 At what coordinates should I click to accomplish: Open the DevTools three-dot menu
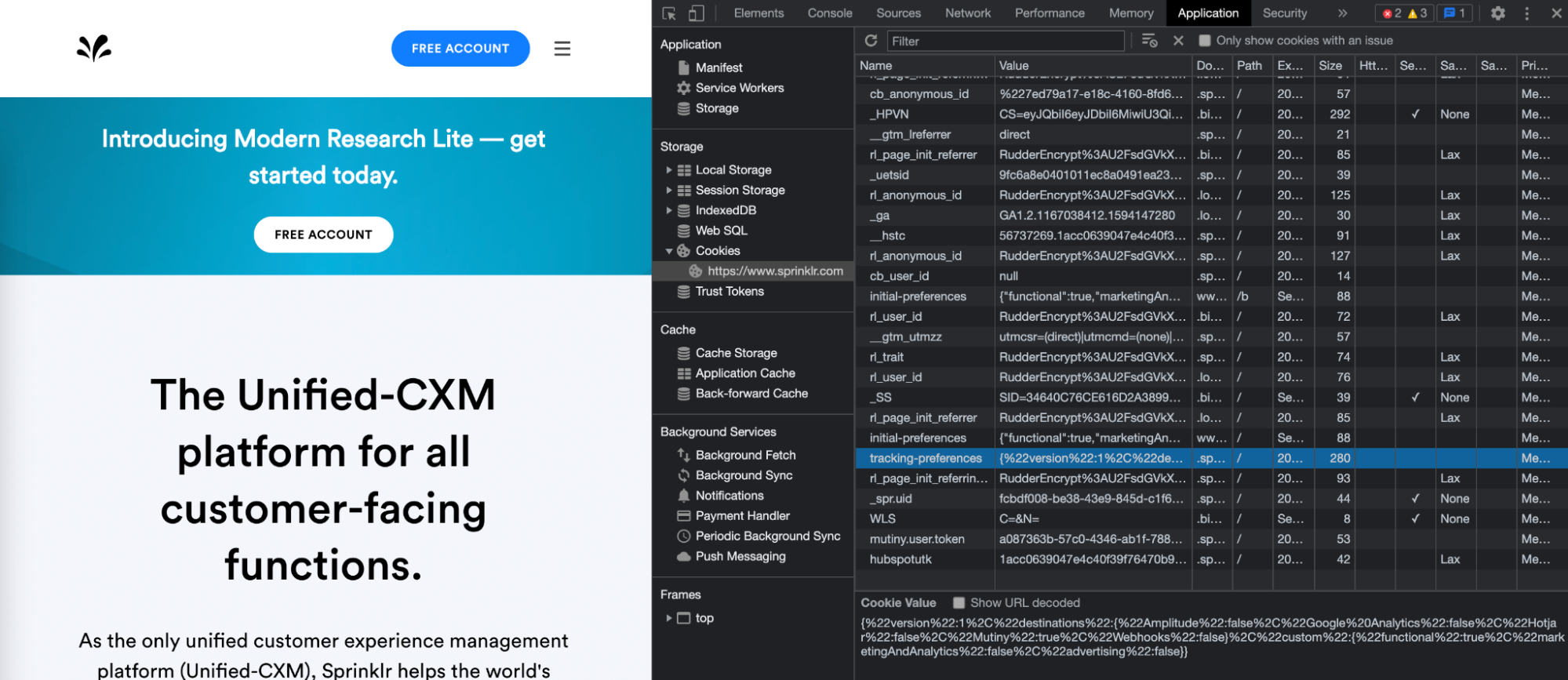tap(1526, 13)
